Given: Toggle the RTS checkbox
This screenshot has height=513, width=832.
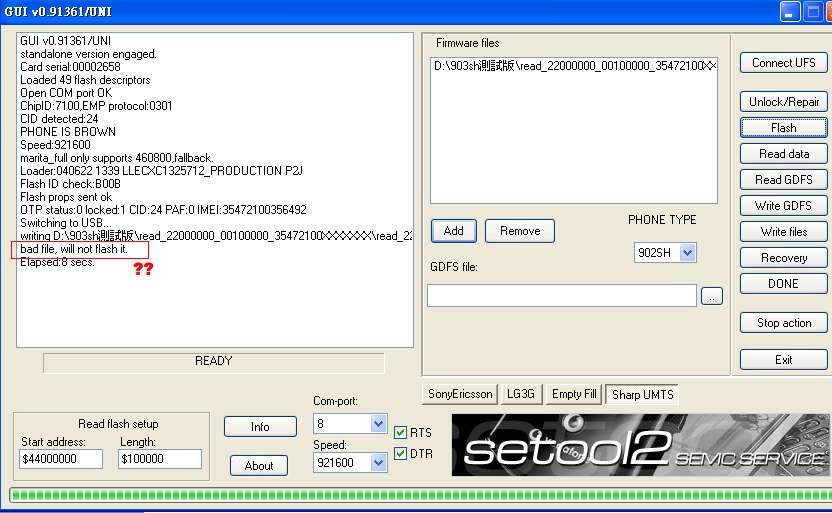Looking at the screenshot, I should point(401,433).
